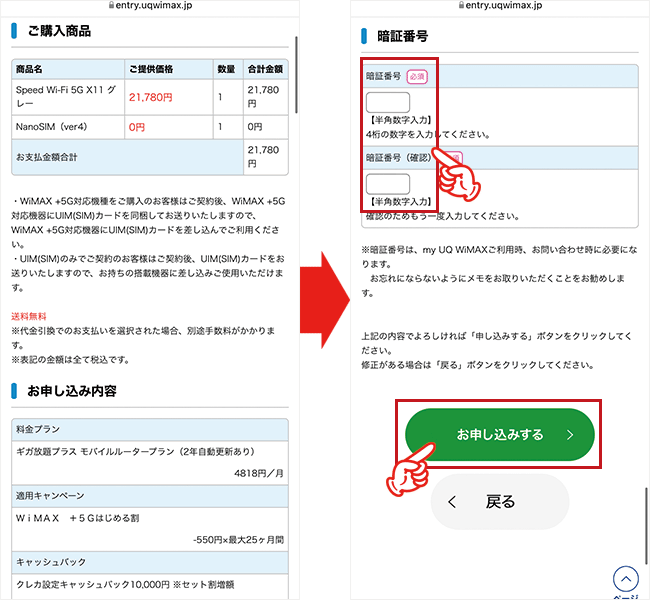Screen dimensions: 650x600
Task: Click the 料金プラン row header
Action: (x=150, y=430)
